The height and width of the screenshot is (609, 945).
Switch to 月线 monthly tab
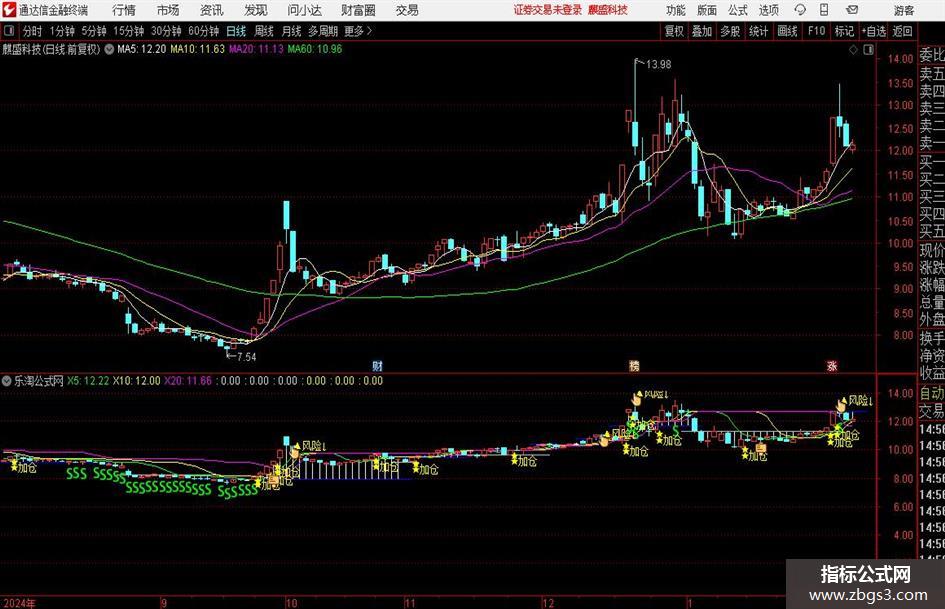coord(292,31)
